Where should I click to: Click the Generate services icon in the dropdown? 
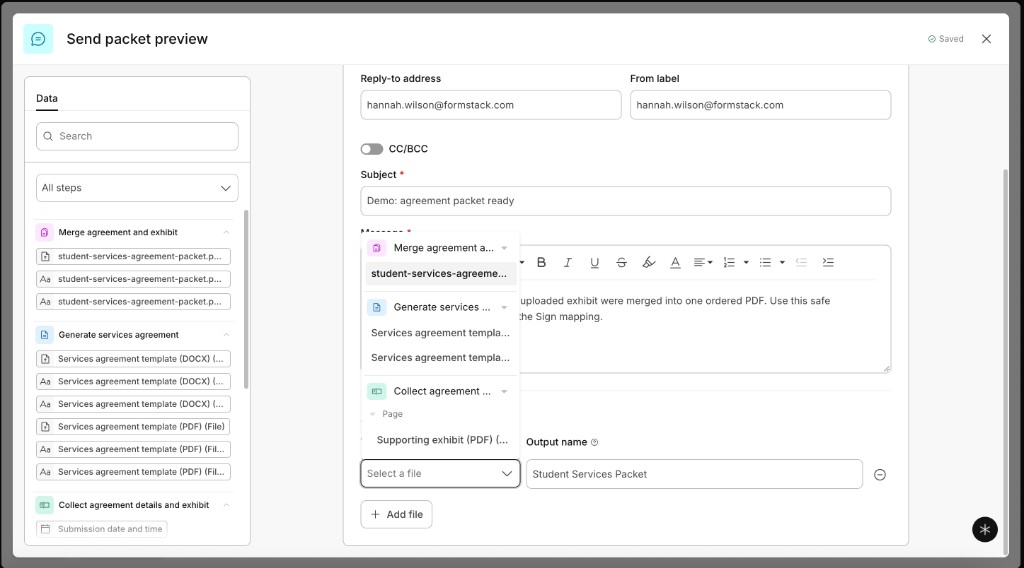pyautogui.click(x=377, y=308)
